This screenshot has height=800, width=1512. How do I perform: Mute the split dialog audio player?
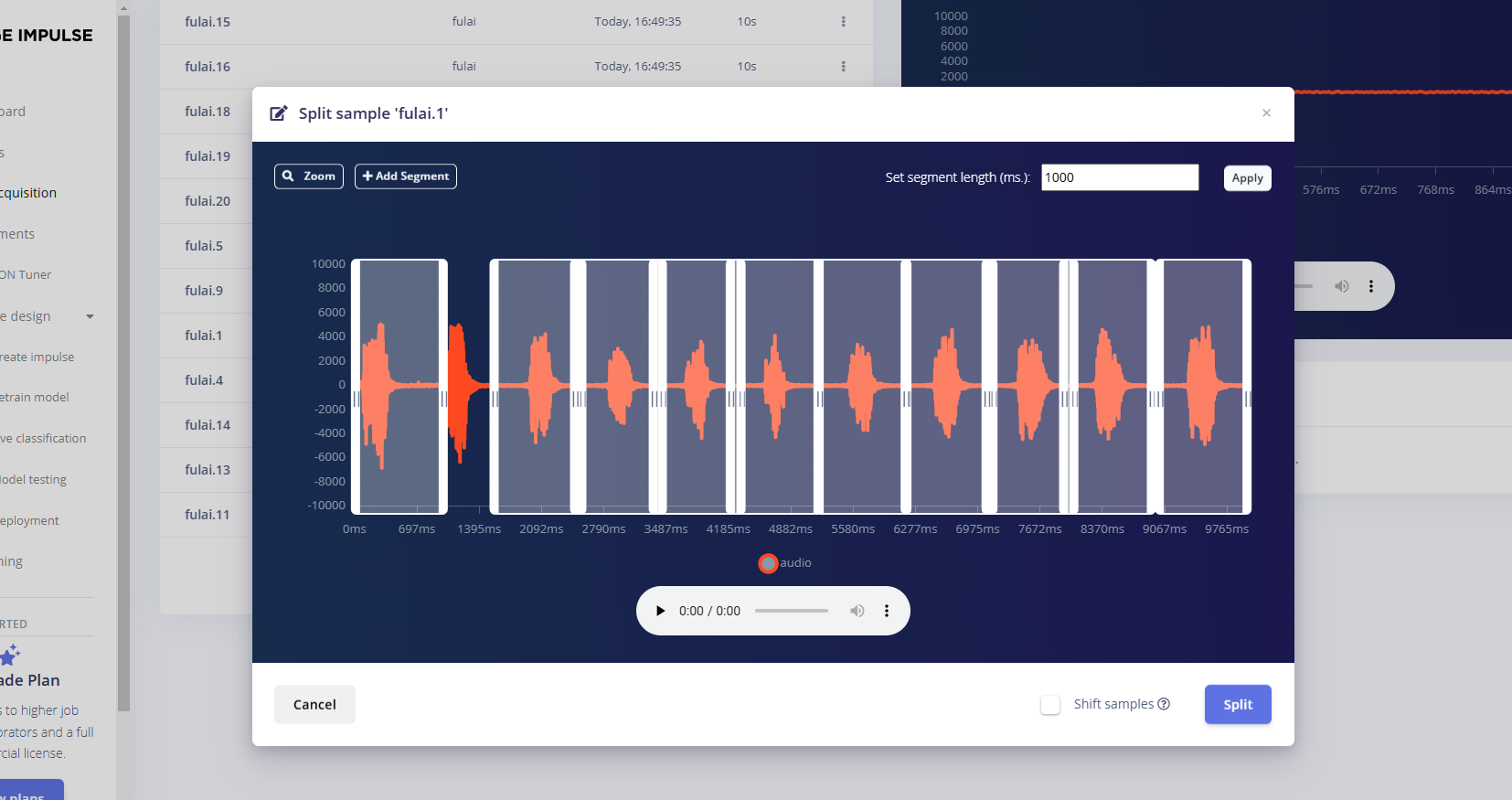[x=857, y=611]
